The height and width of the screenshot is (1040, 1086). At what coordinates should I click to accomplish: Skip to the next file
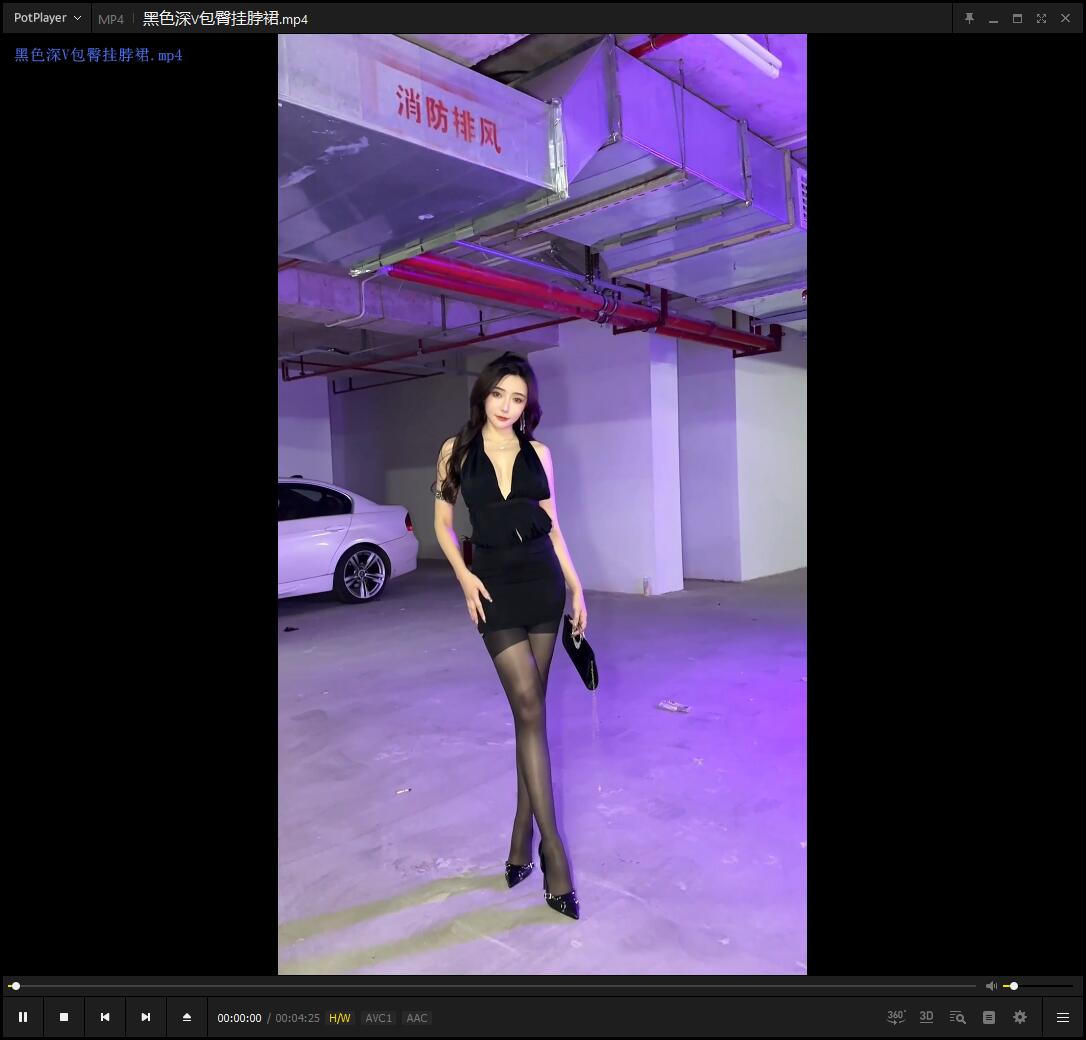click(145, 1017)
